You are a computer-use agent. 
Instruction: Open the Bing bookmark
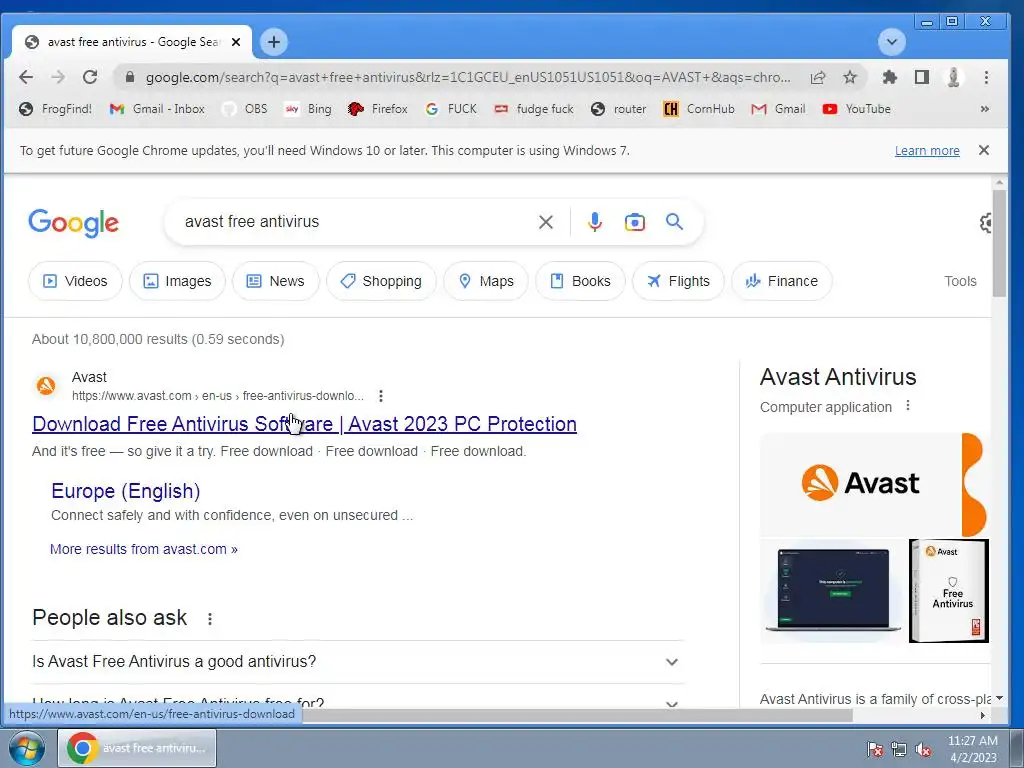point(308,109)
